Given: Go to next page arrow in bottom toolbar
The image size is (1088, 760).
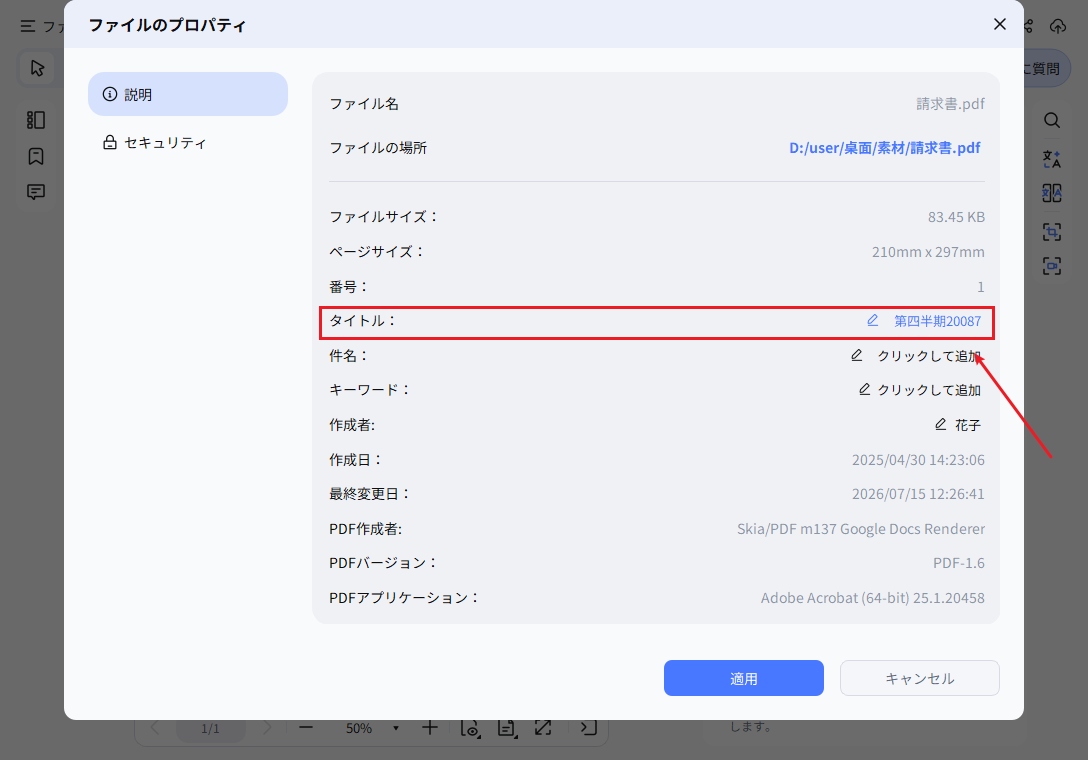Looking at the screenshot, I should [x=267, y=727].
